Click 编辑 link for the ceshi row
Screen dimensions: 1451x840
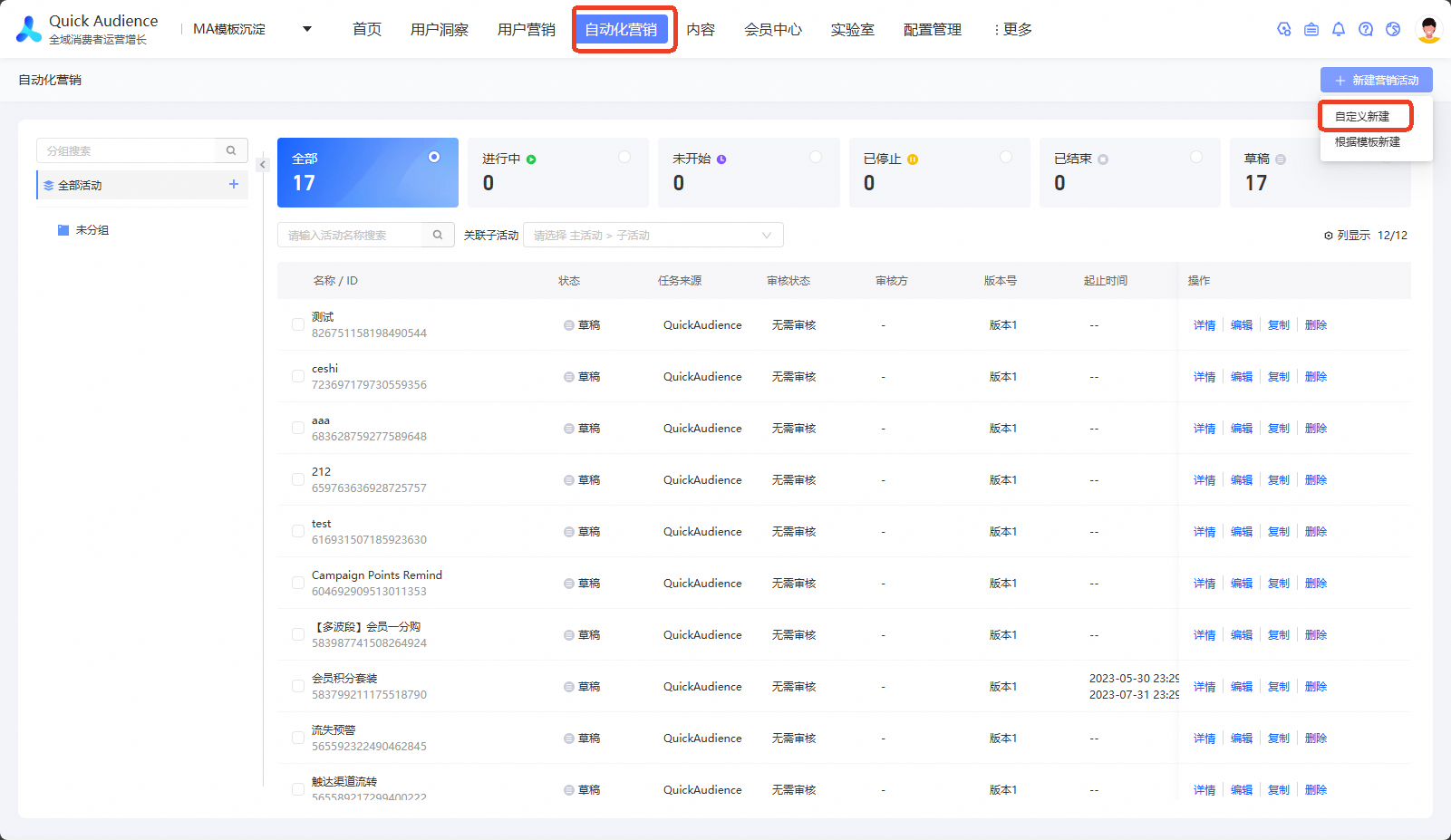(x=1241, y=377)
